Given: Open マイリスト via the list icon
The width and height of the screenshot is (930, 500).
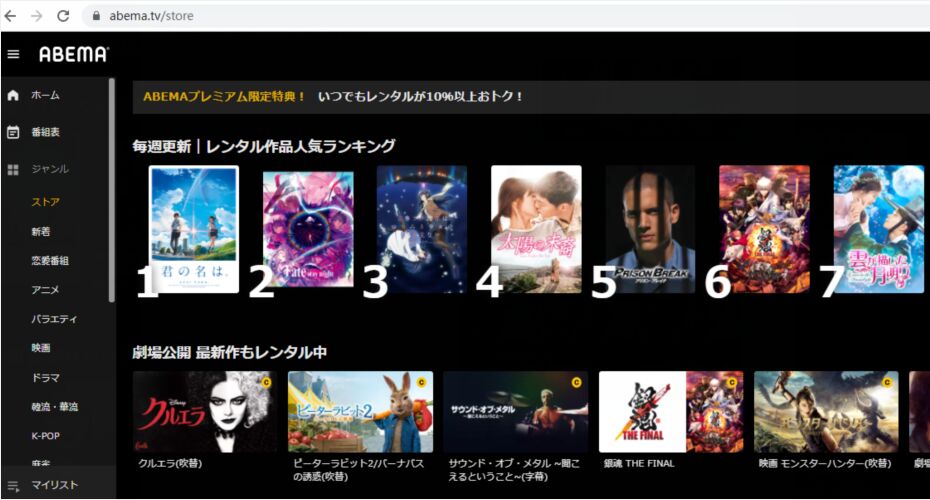Looking at the screenshot, I should 13,486.
